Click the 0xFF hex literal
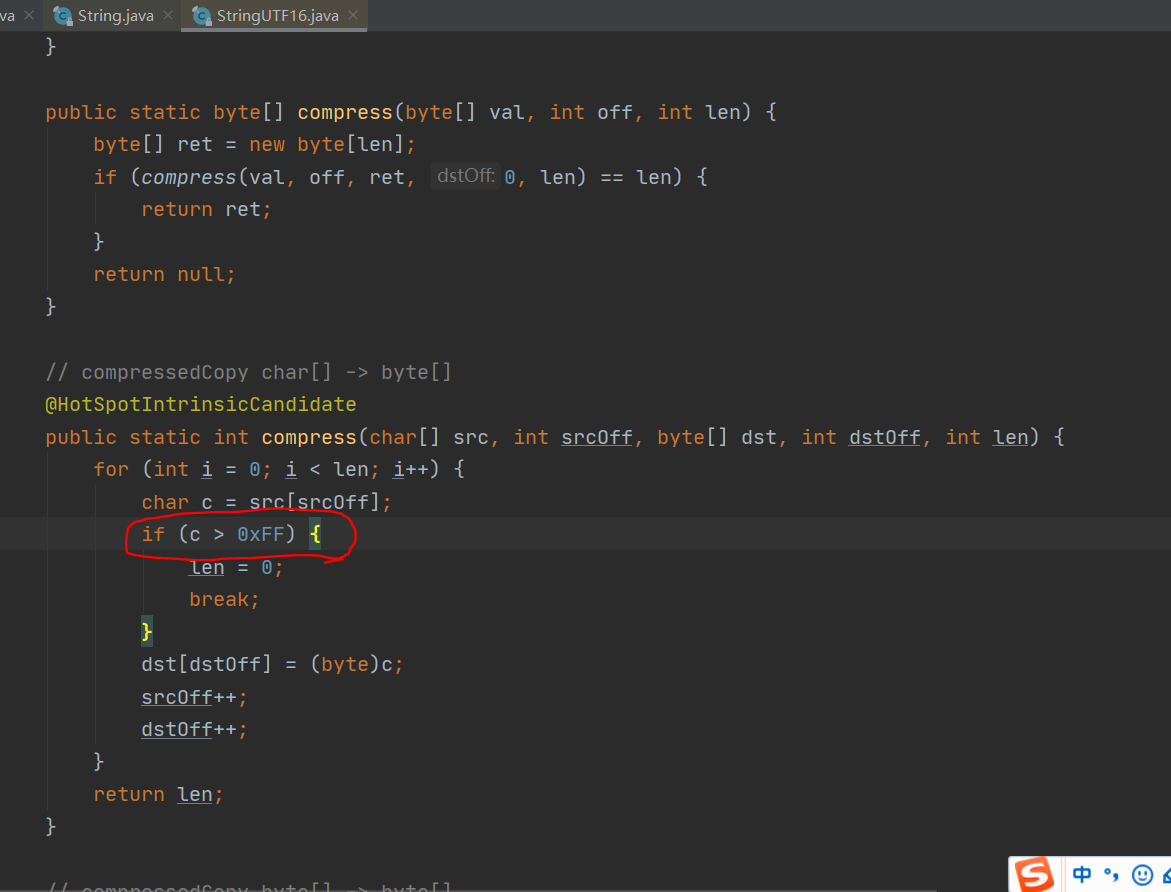Screen dimensions: 1171x892 pos(261,534)
